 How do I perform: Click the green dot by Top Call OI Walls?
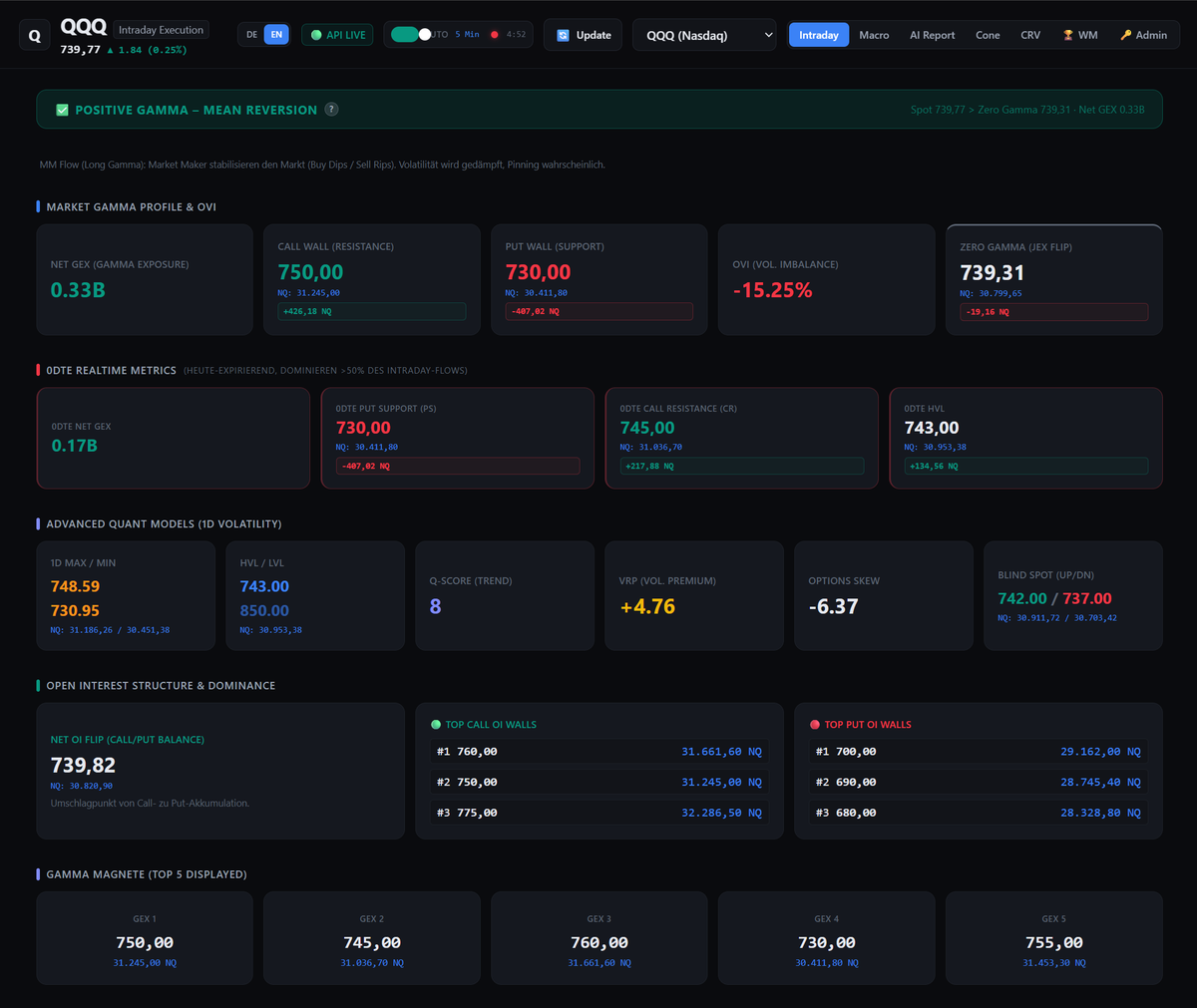pyautogui.click(x=435, y=725)
